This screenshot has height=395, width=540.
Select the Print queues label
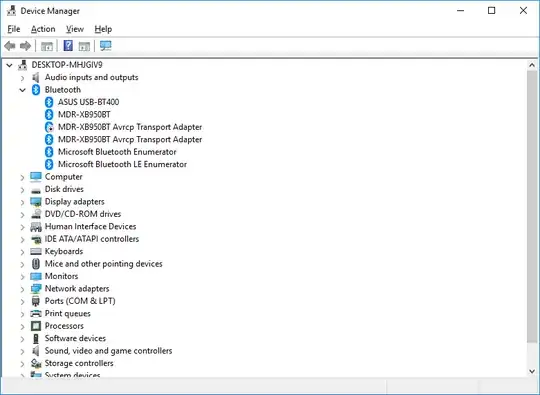(x=68, y=314)
